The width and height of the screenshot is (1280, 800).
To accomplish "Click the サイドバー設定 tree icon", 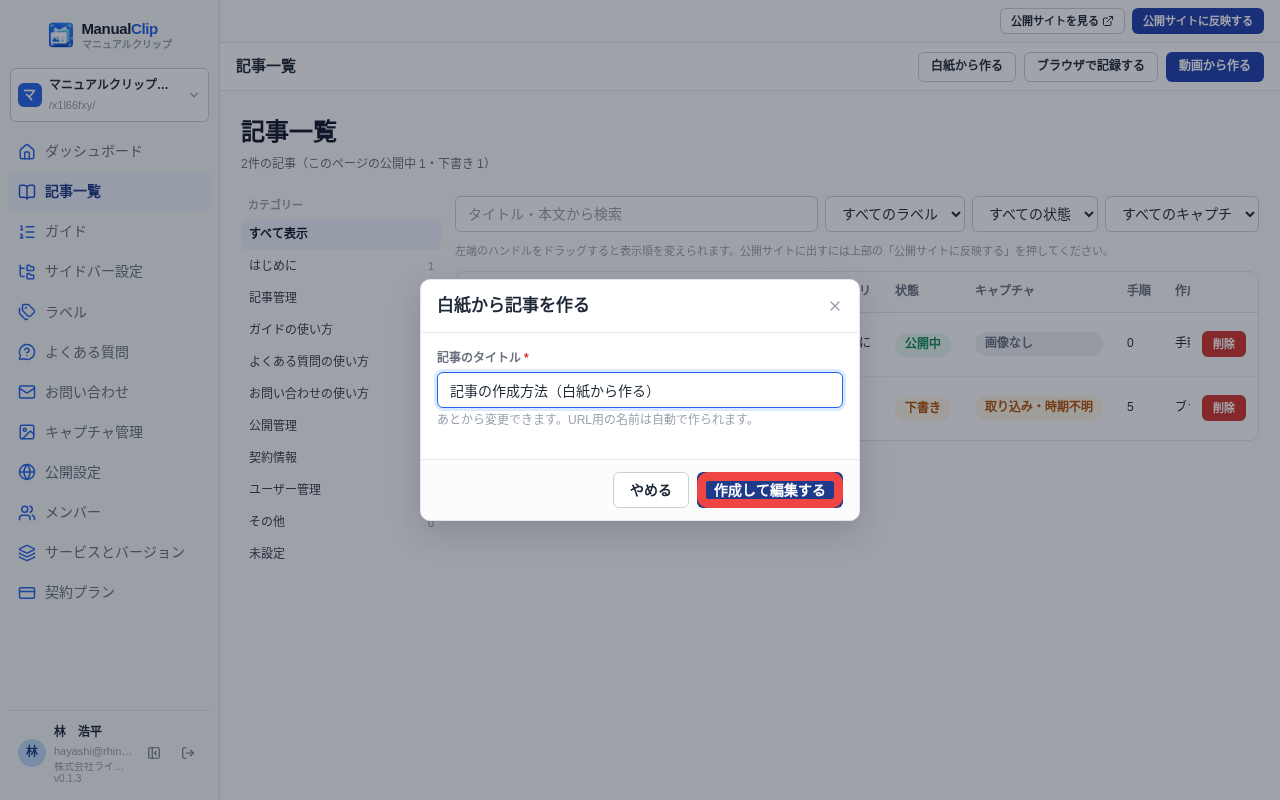I will click(27, 271).
